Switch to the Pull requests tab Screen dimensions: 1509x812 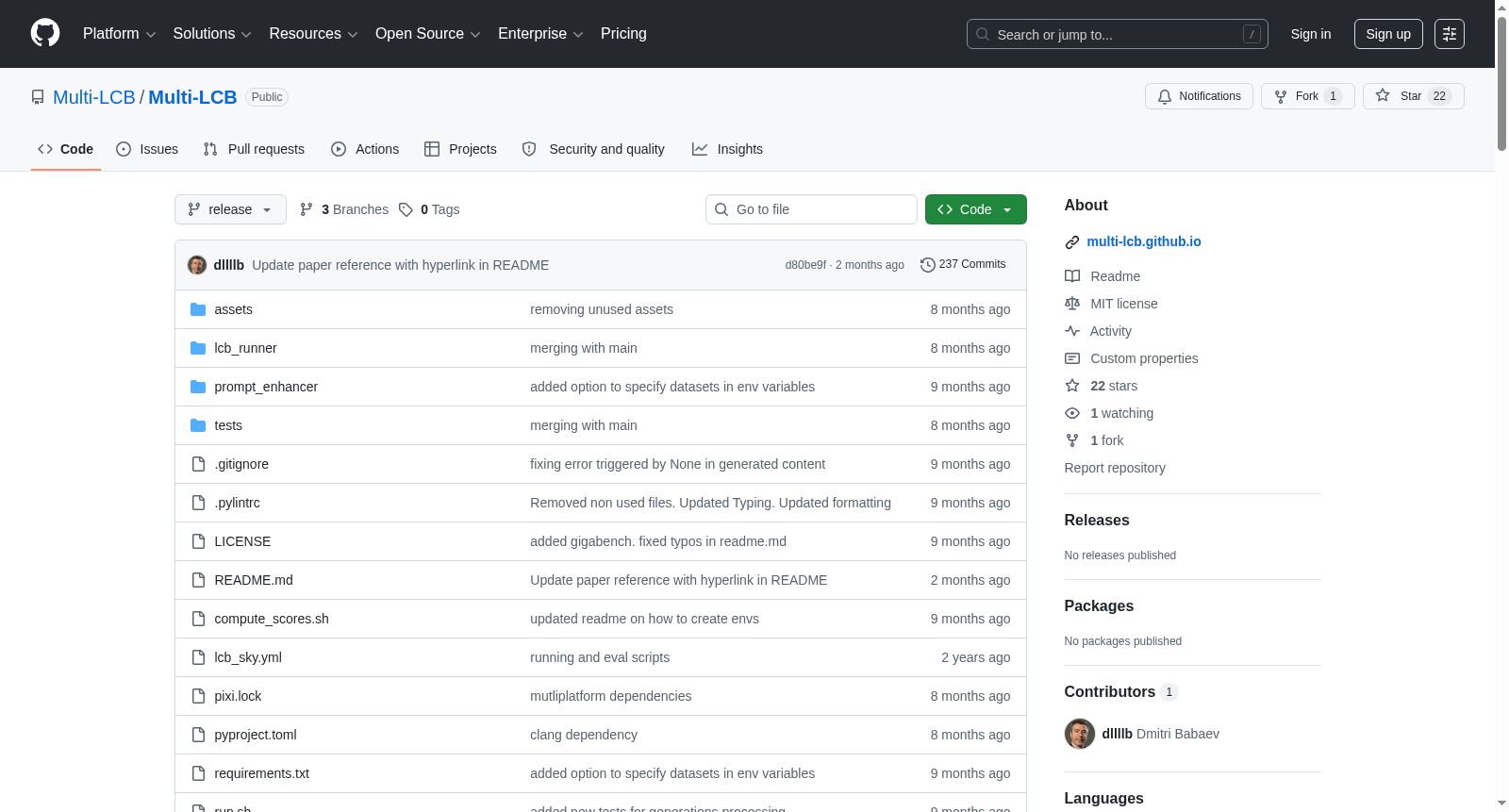254,149
